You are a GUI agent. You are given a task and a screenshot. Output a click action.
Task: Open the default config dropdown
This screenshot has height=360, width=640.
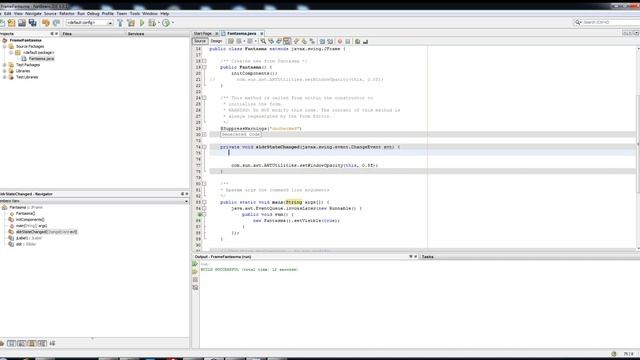(x=89, y=23)
